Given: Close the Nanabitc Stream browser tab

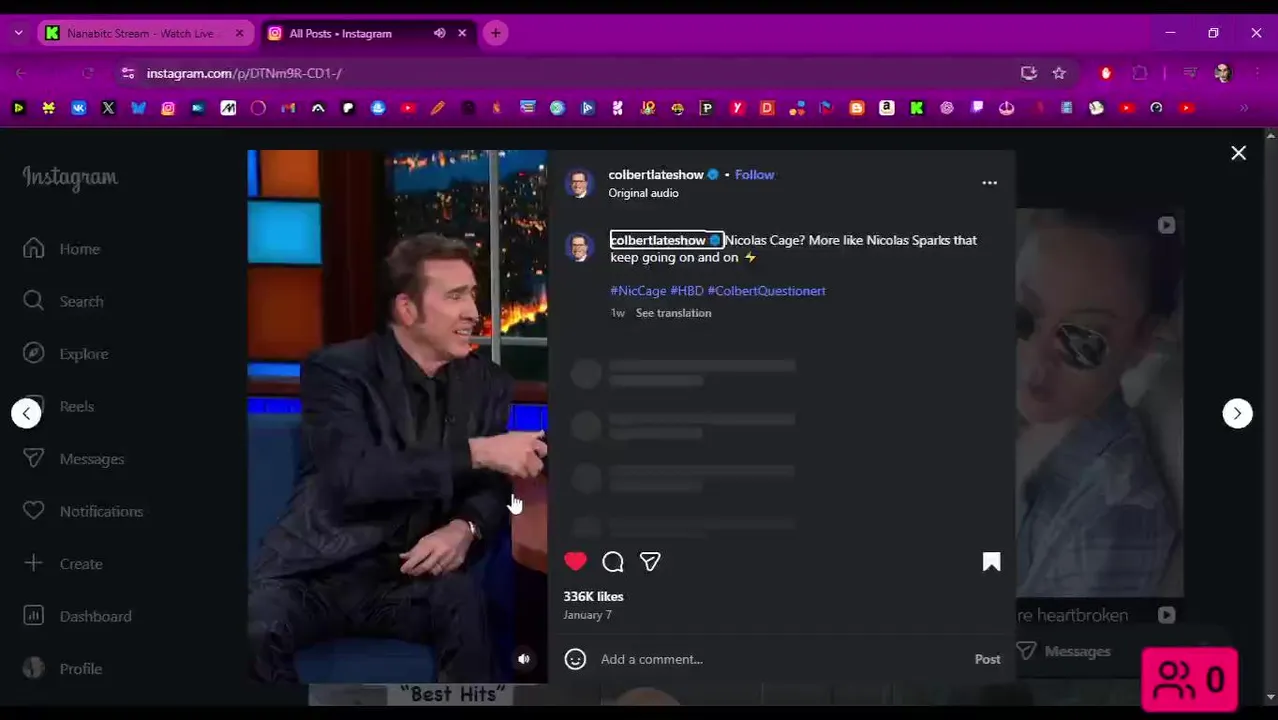Looking at the screenshot, I should click(239, 33).
